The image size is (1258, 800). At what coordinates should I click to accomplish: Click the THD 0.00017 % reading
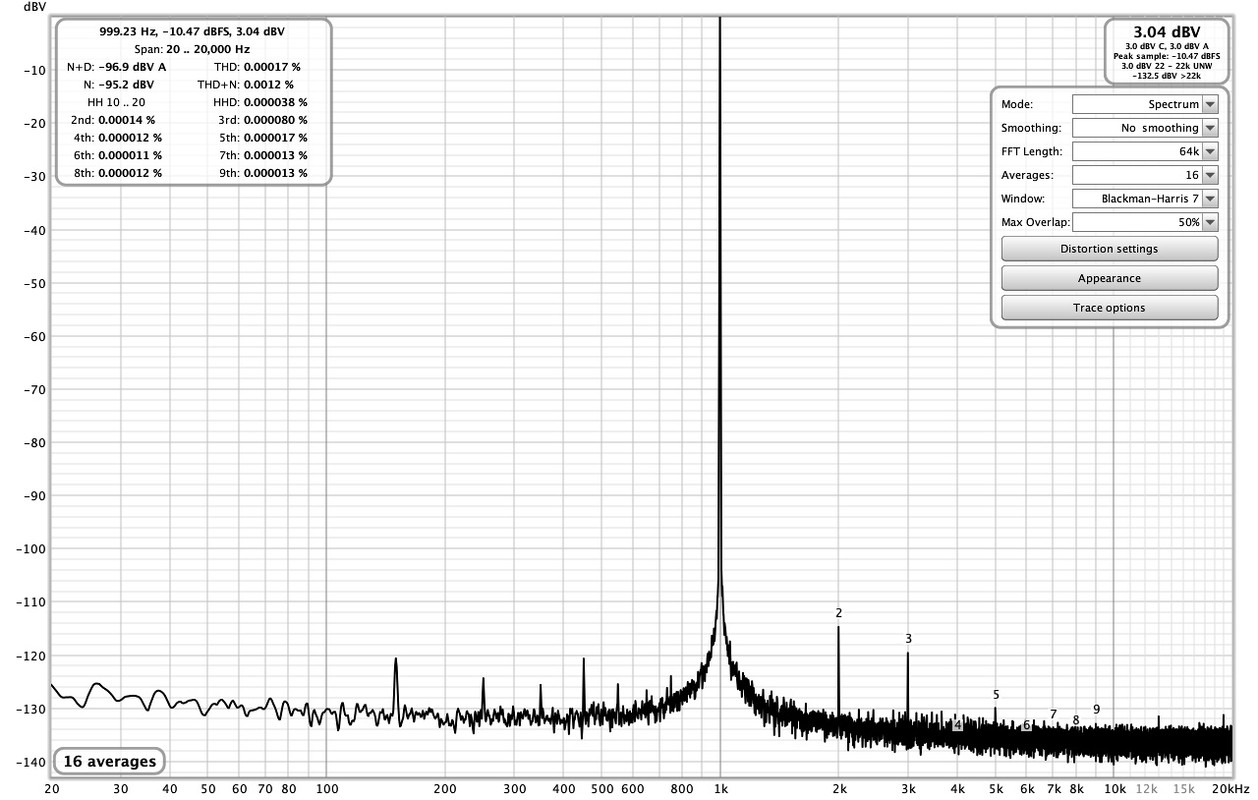[x=257, y=67]
